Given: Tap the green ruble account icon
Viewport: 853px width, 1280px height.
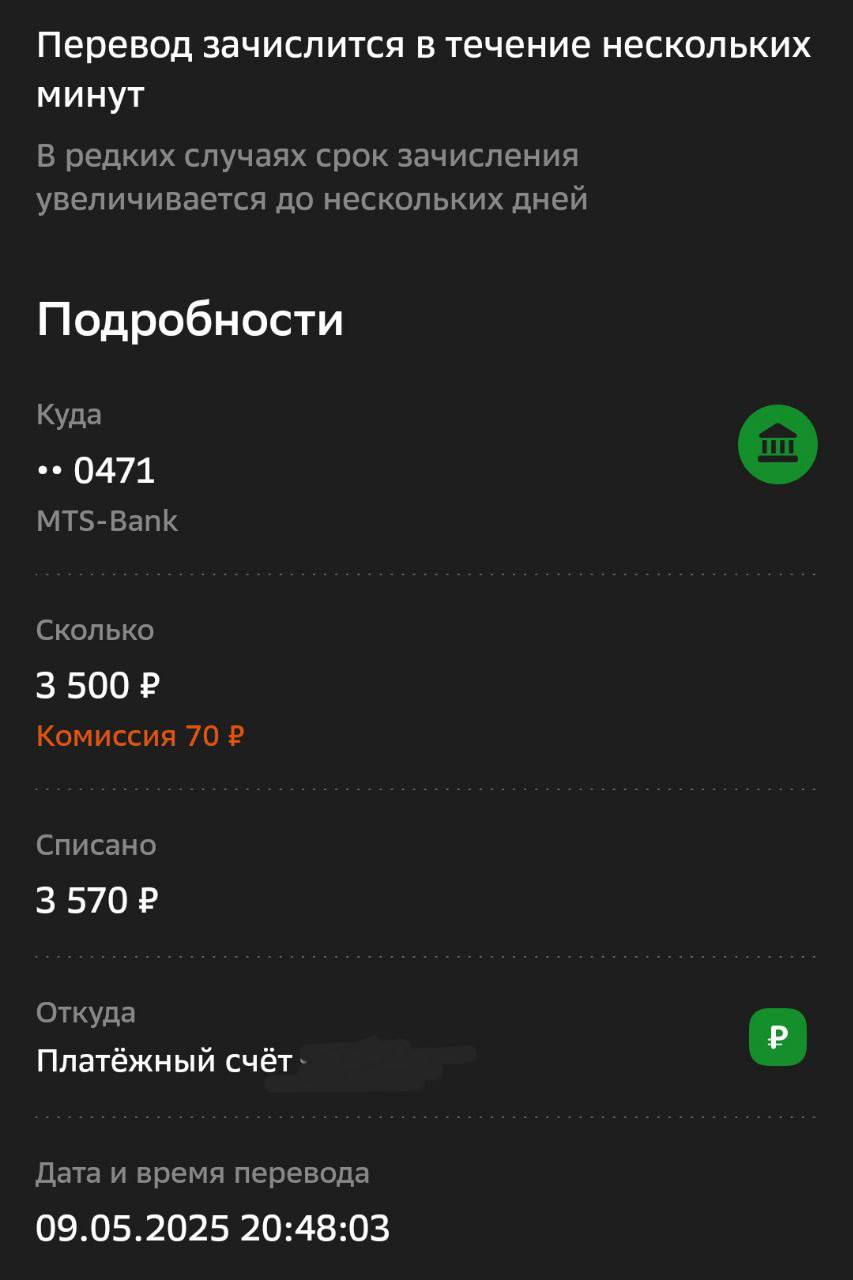Looking at the screenshot, I should (x=777, y=1037).
